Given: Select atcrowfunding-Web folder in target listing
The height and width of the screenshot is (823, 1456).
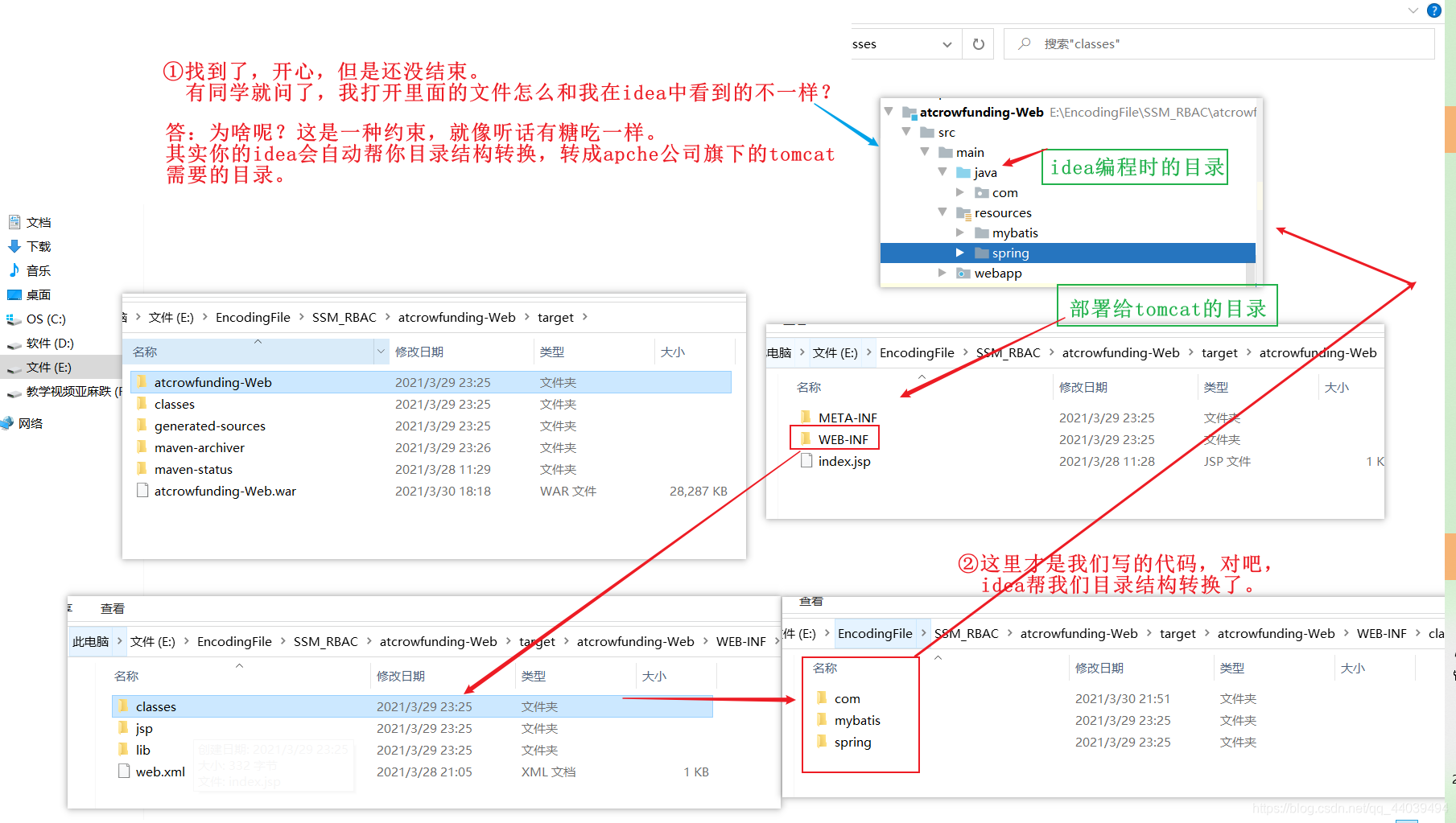Looking at the screenshot, I should click(431, 382).
